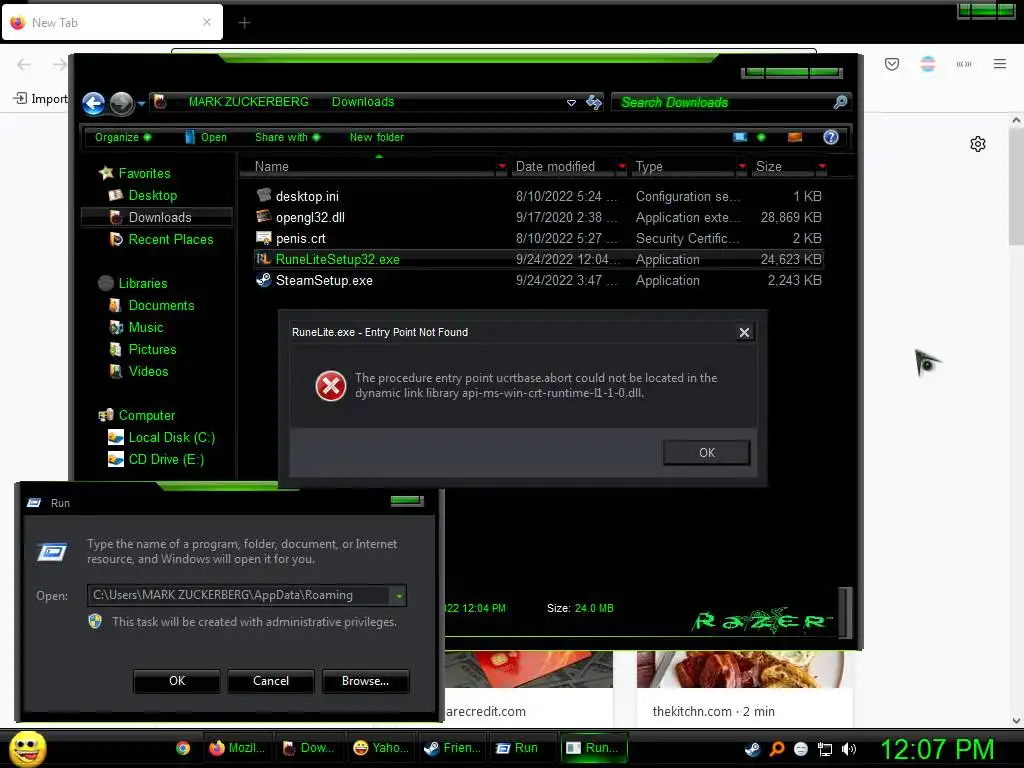Screen dimensions: 1024x768
Task: Open New Tab settings gear
Action: point(978,144)
